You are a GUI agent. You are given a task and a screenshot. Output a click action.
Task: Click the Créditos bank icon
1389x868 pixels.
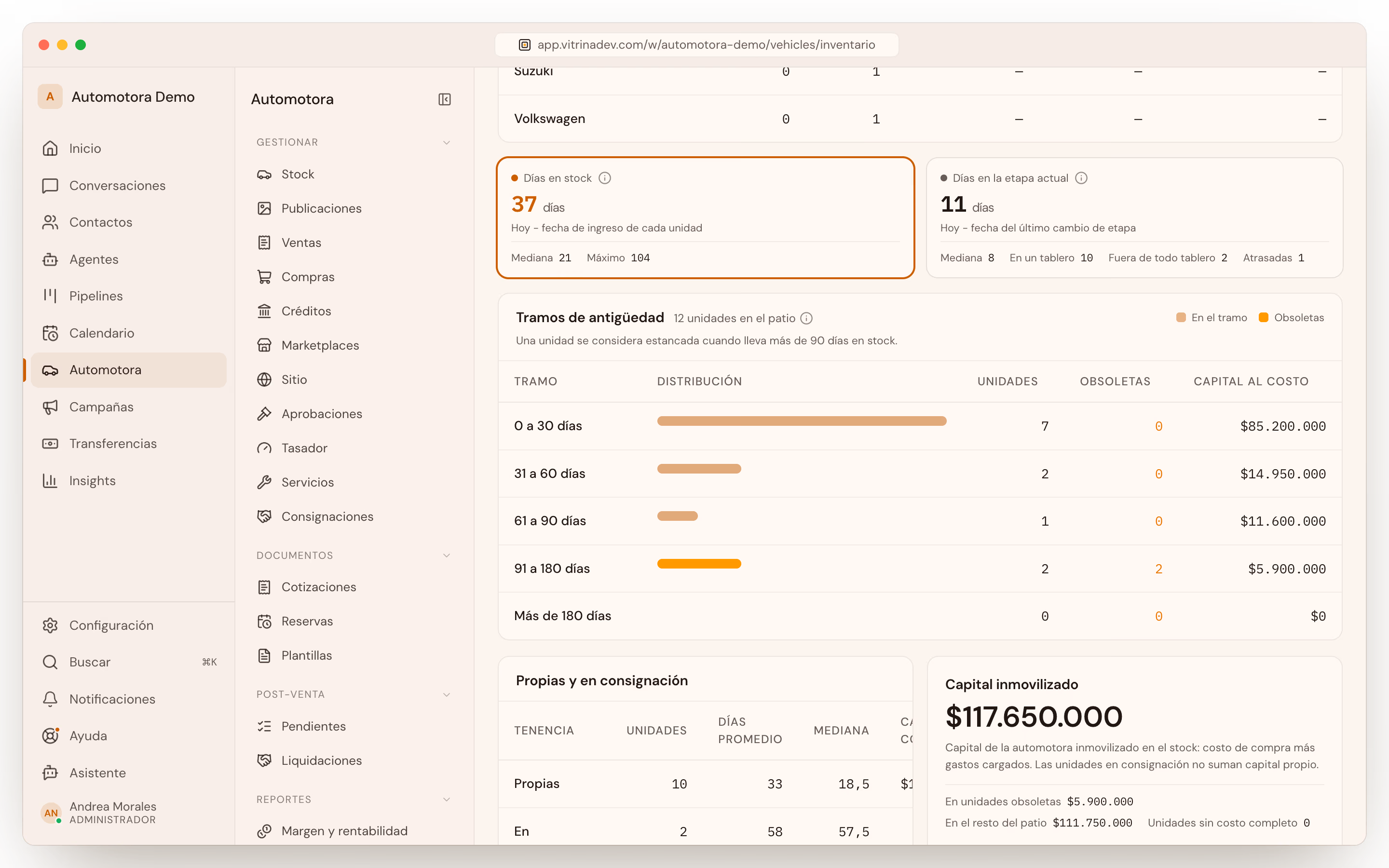pyautogui.click(x=264, y=311)
